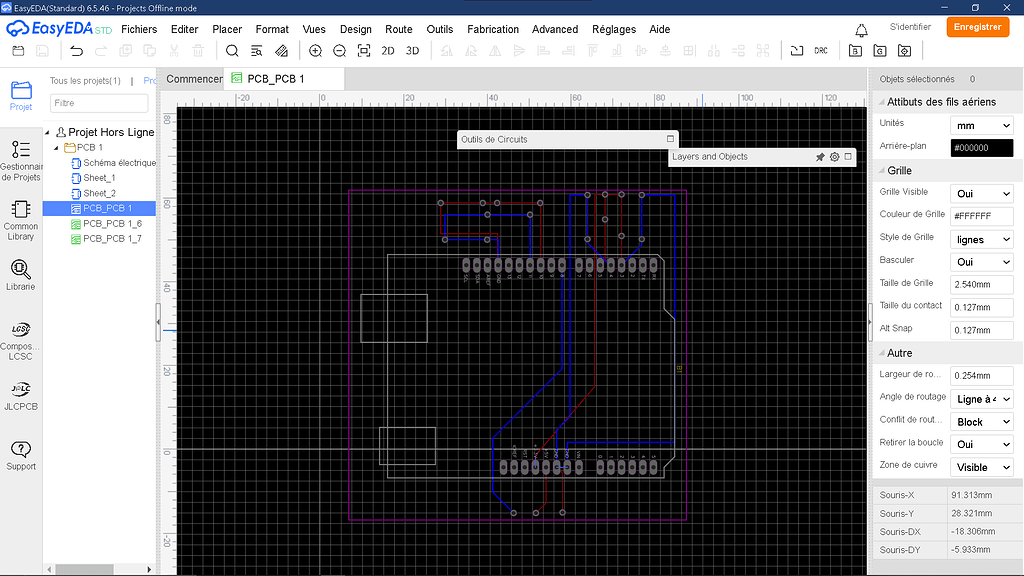Viewport: 1024px width, 576px height.
Task: Run the DRC check from the toolbar
Action: [x=820, y=50]
